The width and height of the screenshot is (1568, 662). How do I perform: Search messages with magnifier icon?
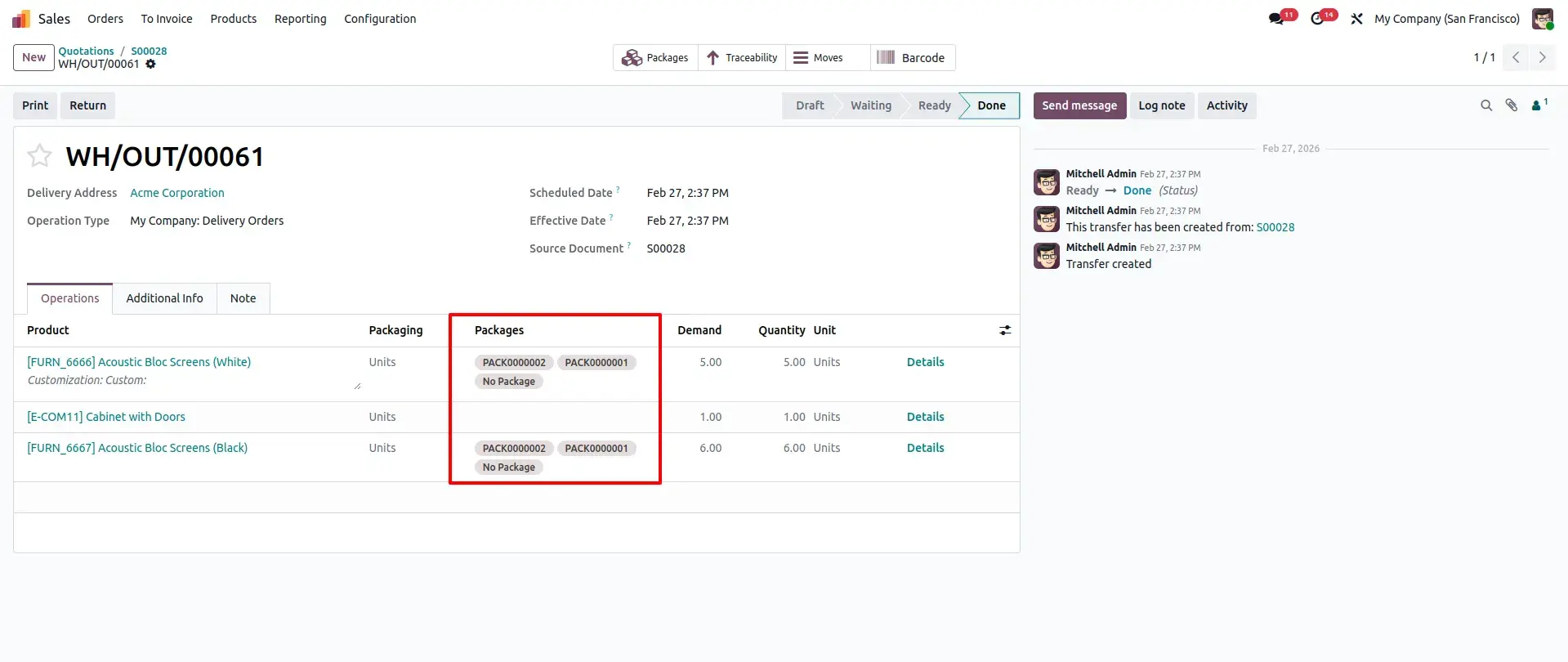[x=1486, y=105]
